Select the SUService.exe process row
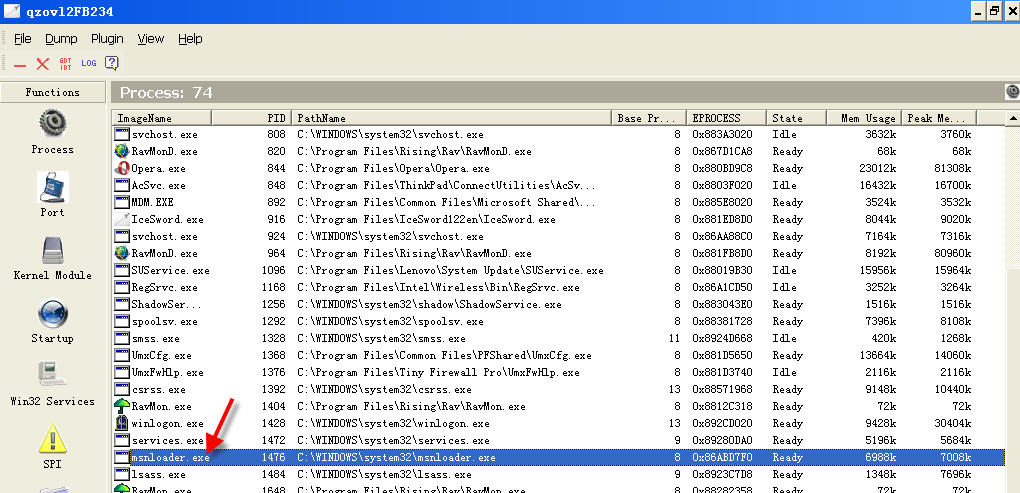Image resolution: width=1020 pixels, height=493 pixels. (x=557, y=270)
